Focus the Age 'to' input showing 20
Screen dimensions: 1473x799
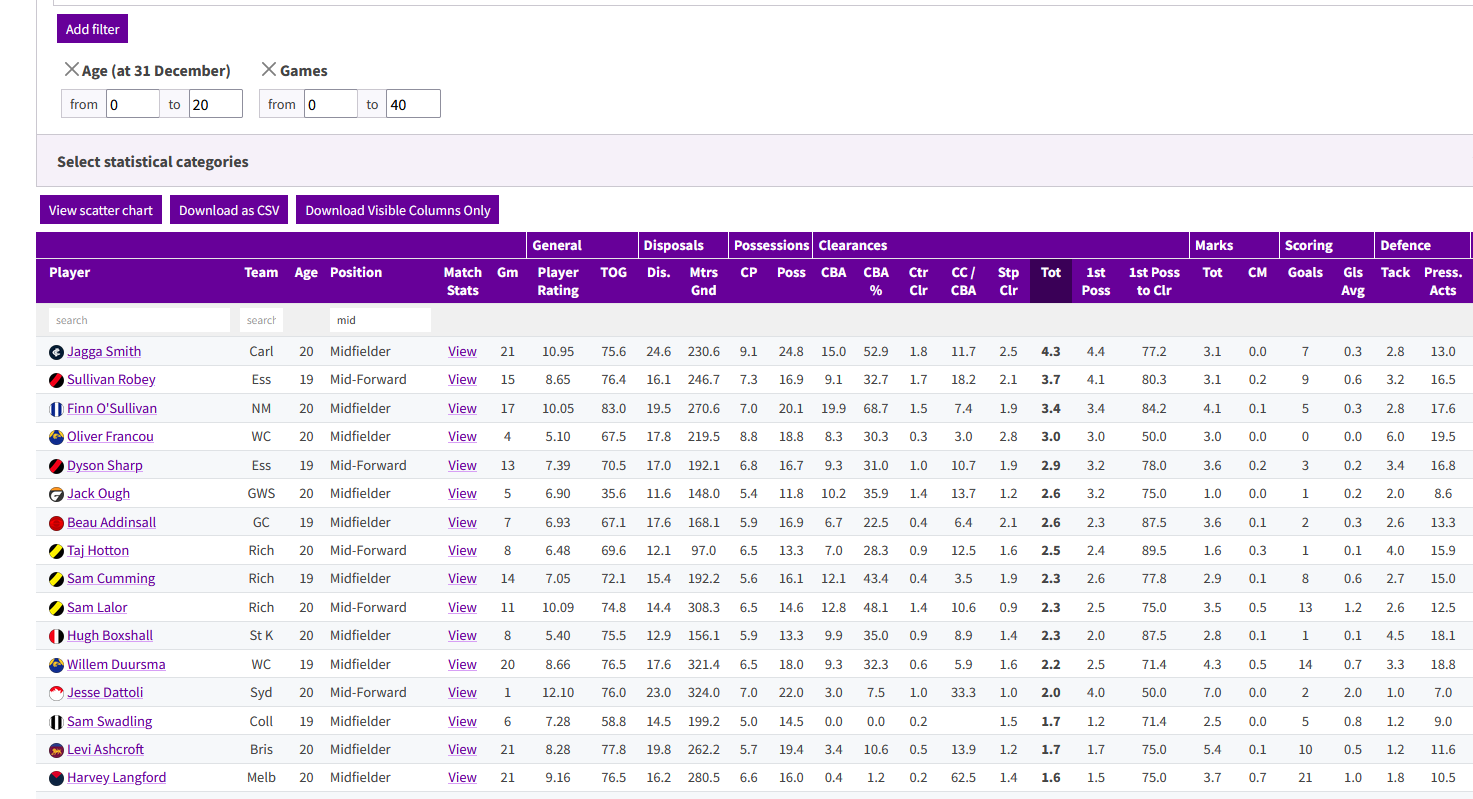(x=215, y=104)
